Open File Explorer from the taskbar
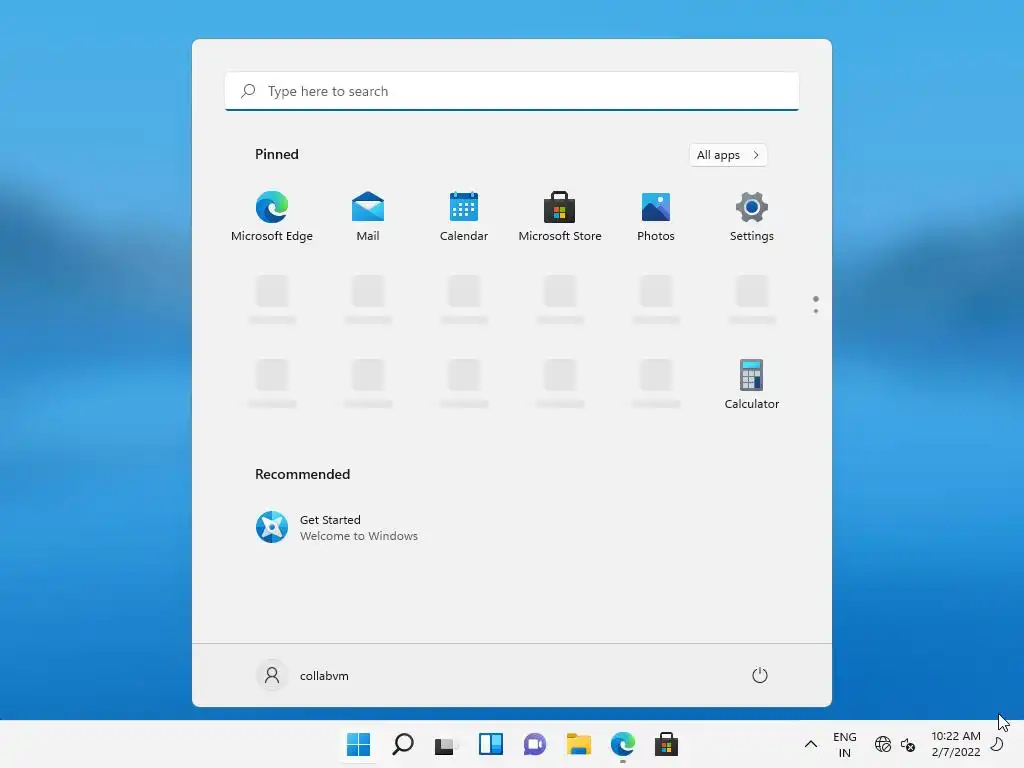The image size is (1024, 768). (579, 744)
